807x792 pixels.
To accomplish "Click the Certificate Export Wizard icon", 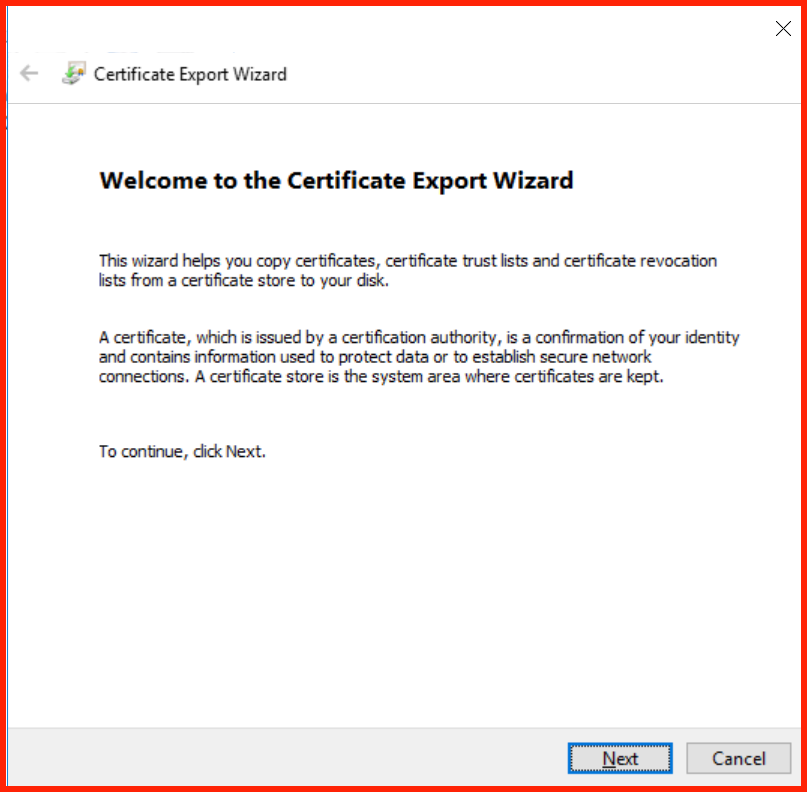I will (74, 74).
